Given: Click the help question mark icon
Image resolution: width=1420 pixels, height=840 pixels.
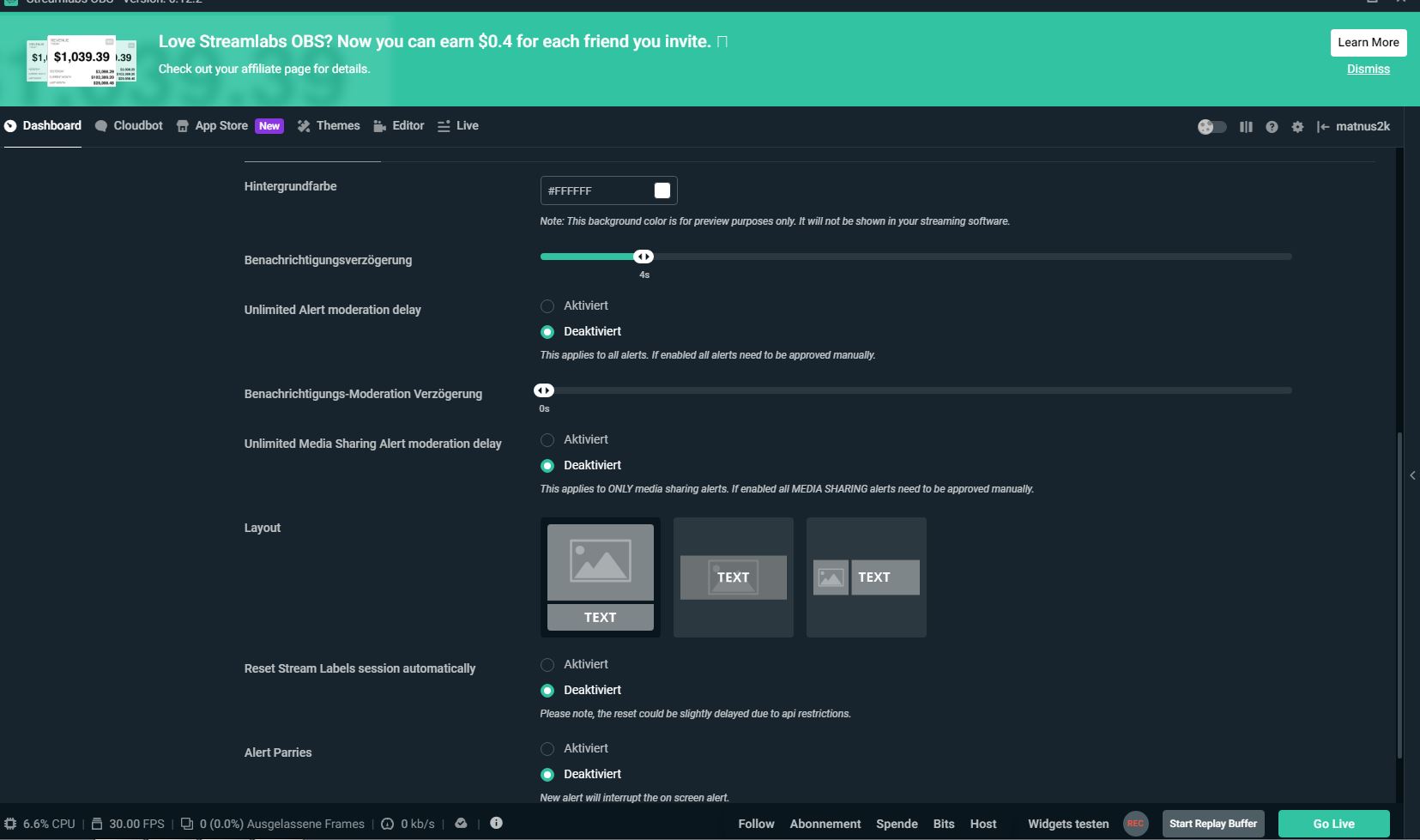Looking at the screenshot, I should click(x=1272, y=127).
